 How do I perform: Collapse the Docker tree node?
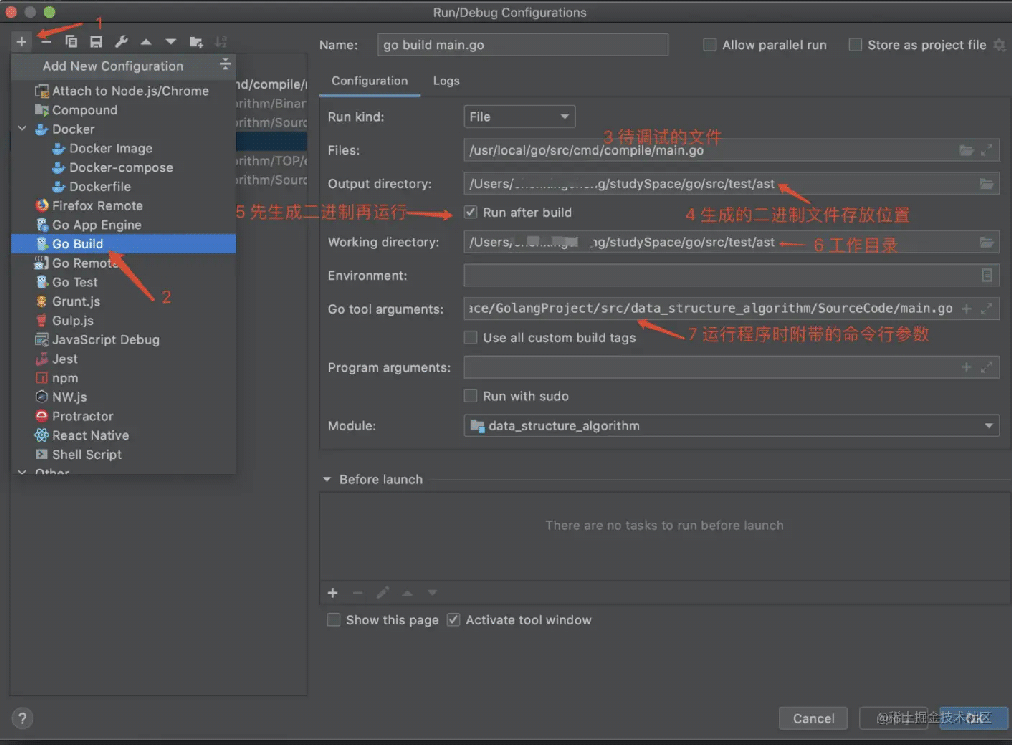(22, 129)
